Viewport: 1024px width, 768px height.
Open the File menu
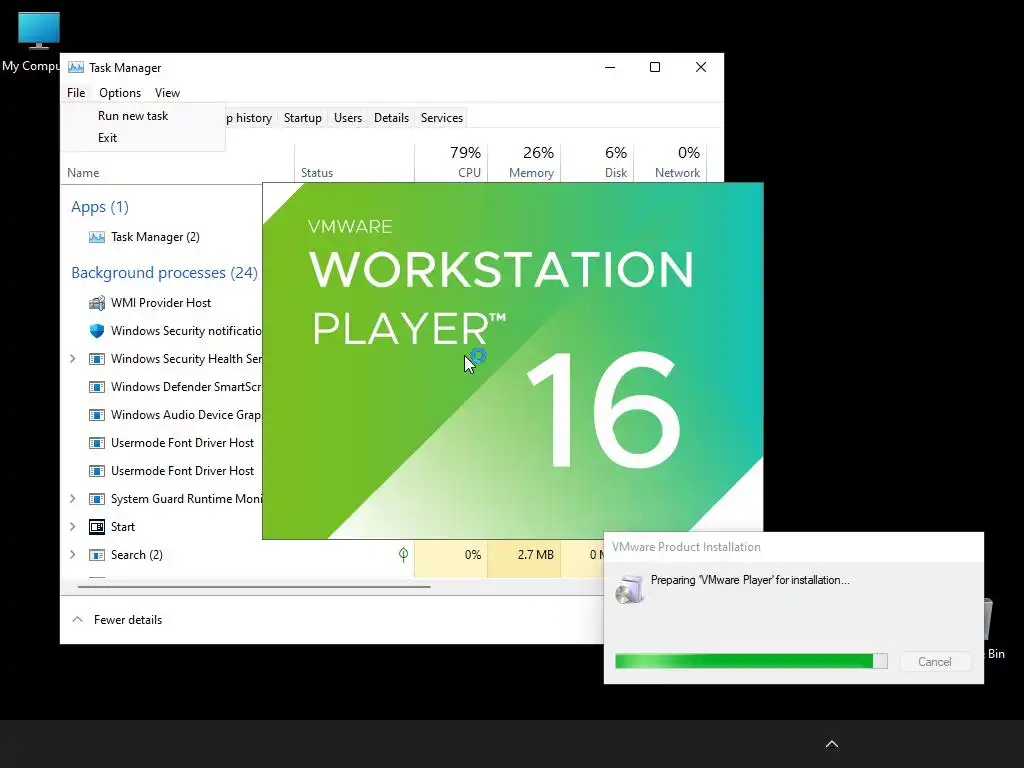tap(76, 93)
